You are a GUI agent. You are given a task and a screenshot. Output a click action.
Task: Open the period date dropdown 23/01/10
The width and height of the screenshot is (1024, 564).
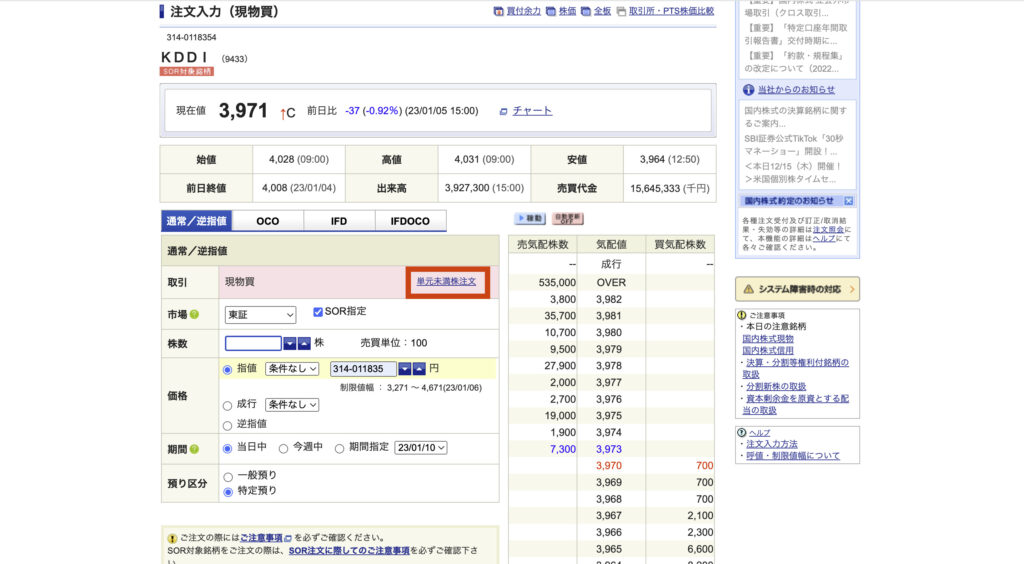pyautogui.click(x=421, y=448)
